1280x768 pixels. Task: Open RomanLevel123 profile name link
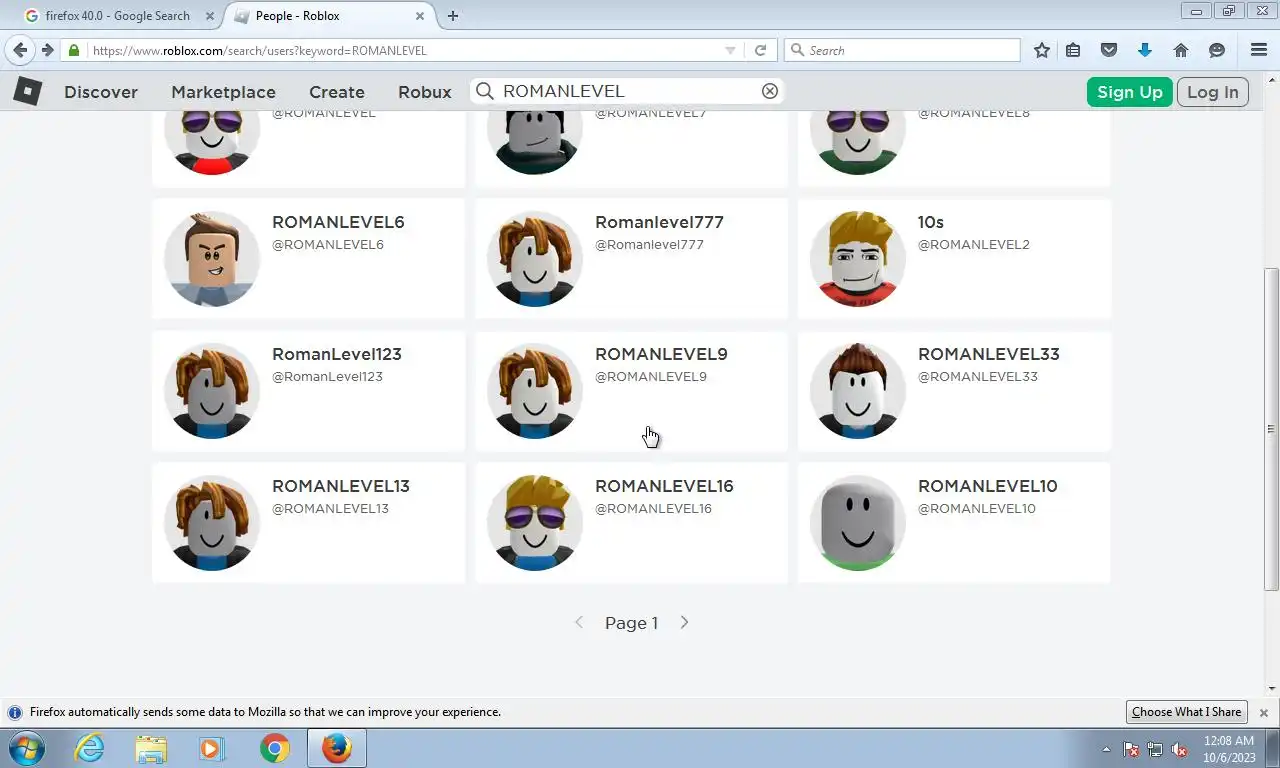coord(337,354)
